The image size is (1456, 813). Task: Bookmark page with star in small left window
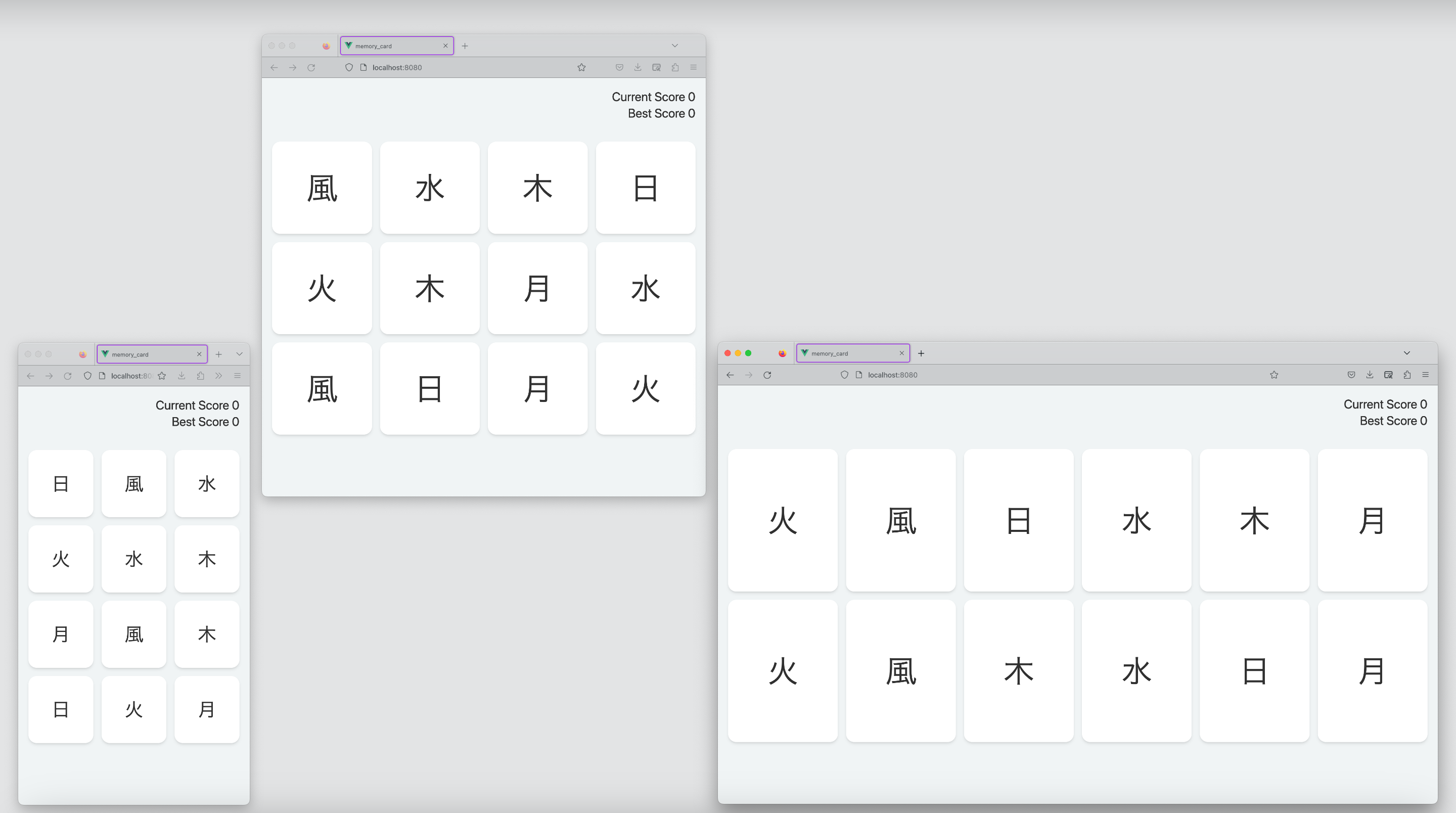(162, 375)
